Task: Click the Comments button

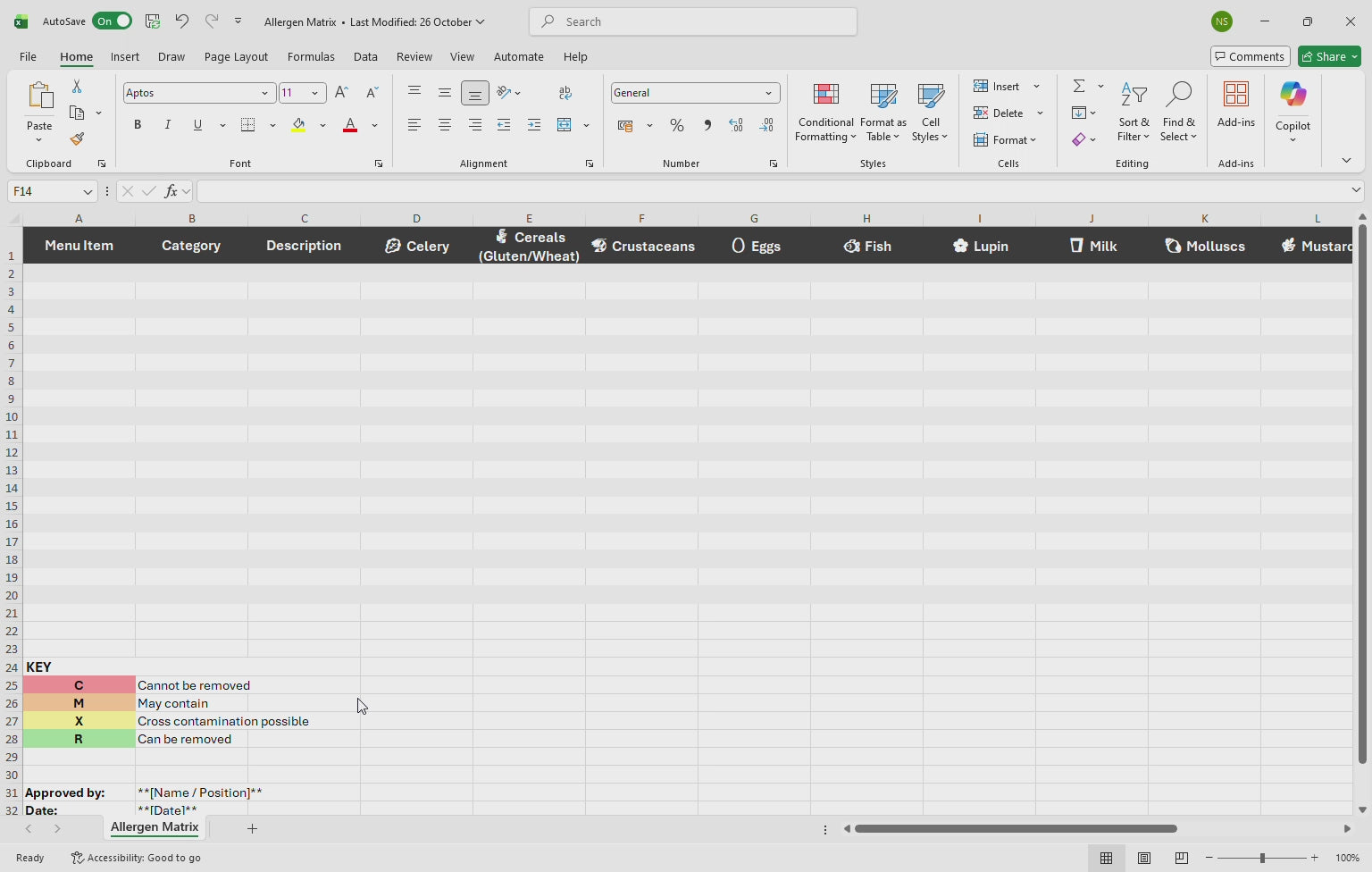Action: tap(1250, 55)
